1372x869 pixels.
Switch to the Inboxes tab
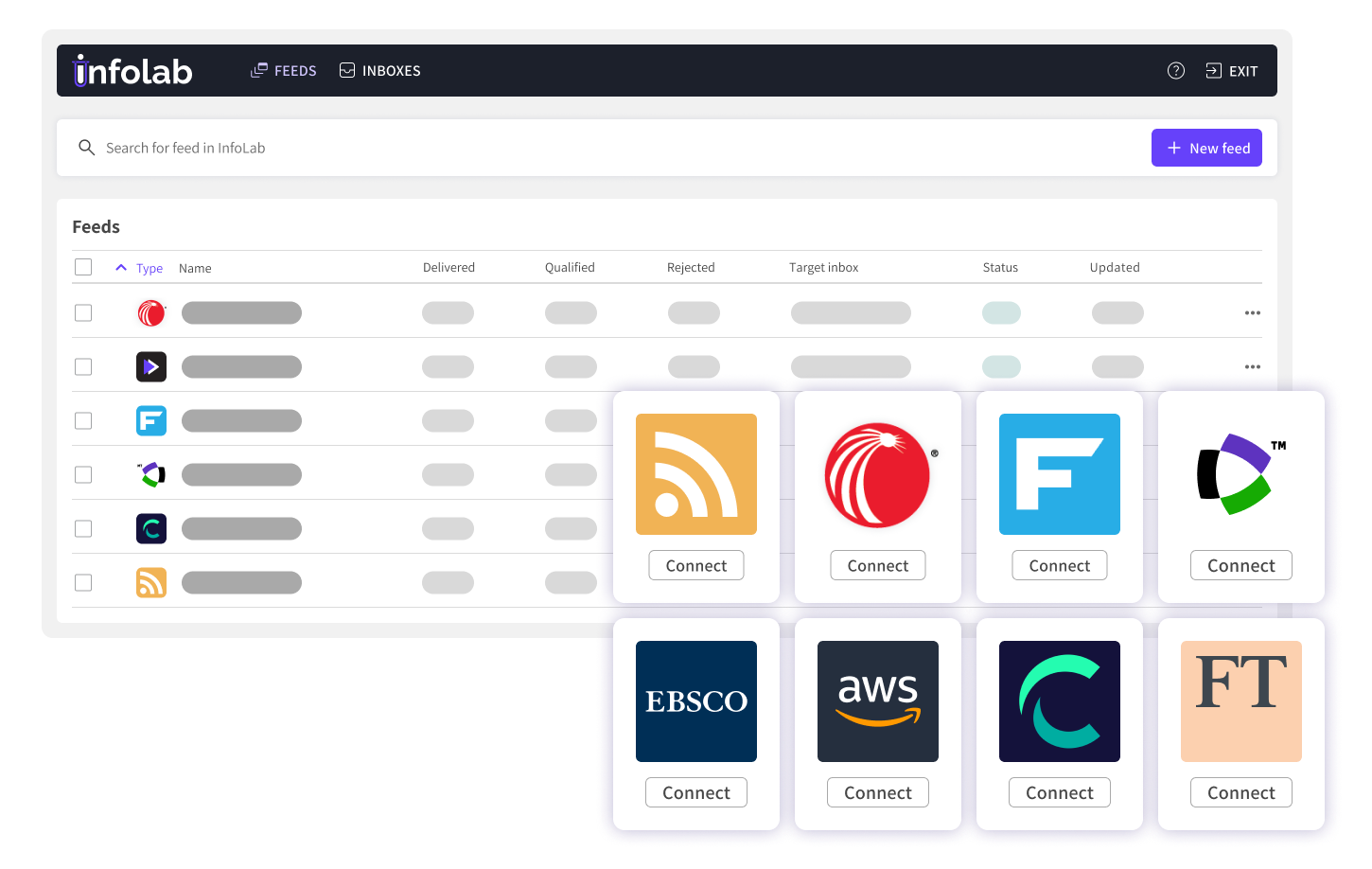[x=380, y=71]
